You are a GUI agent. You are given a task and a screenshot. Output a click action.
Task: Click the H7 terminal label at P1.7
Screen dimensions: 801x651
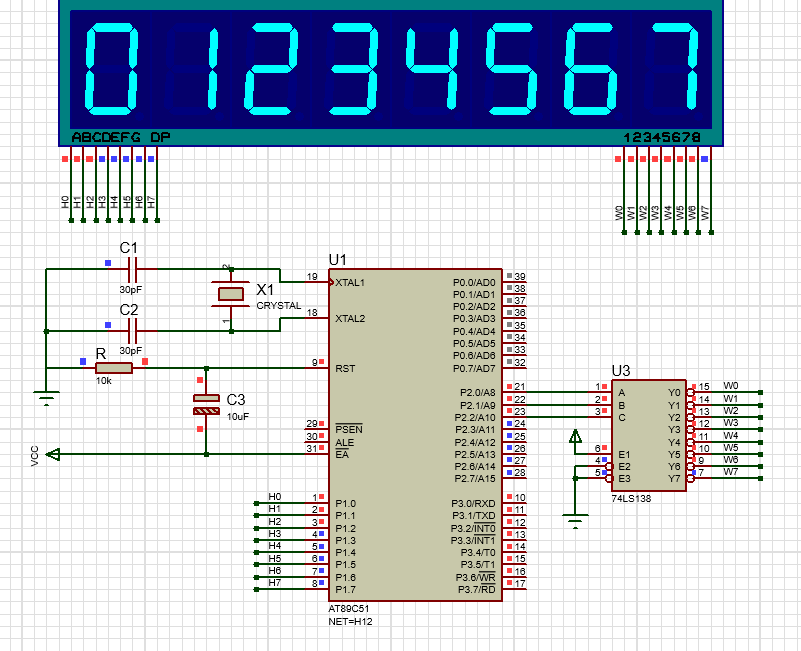pos(275,583)
